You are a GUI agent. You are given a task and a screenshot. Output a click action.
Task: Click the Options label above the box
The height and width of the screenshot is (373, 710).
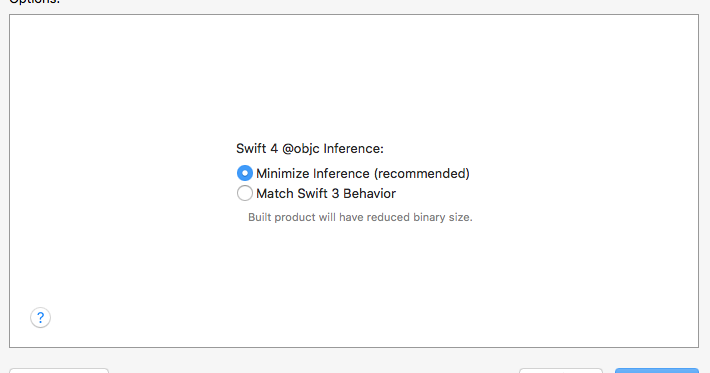[x=34, y=2]
